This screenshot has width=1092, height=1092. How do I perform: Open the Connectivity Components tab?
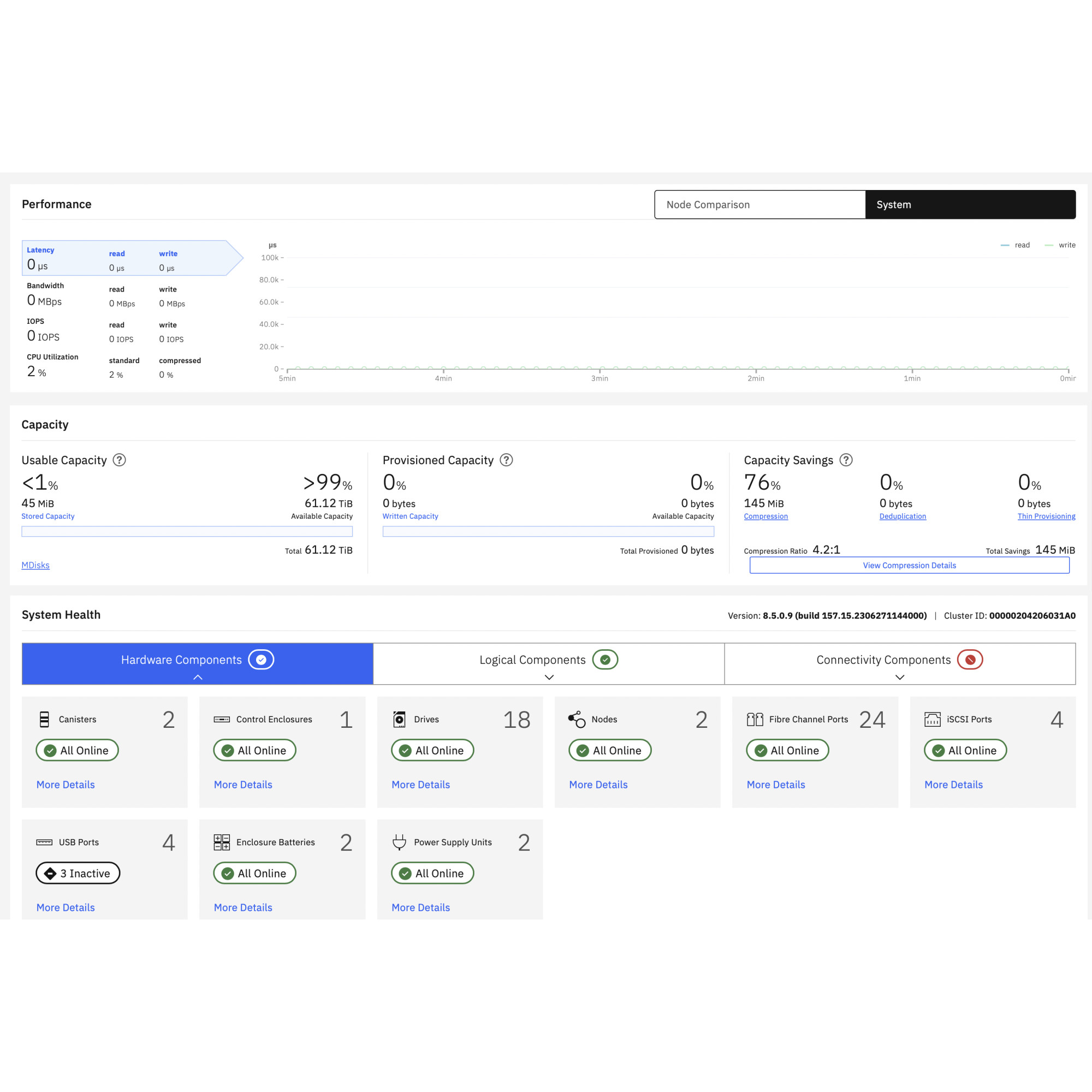click(883, 660)
